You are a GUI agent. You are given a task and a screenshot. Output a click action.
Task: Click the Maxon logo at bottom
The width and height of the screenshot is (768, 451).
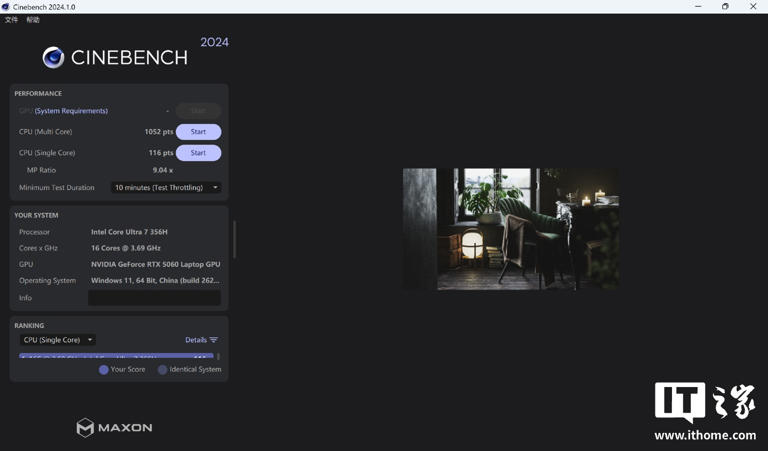tap(114, 427)
